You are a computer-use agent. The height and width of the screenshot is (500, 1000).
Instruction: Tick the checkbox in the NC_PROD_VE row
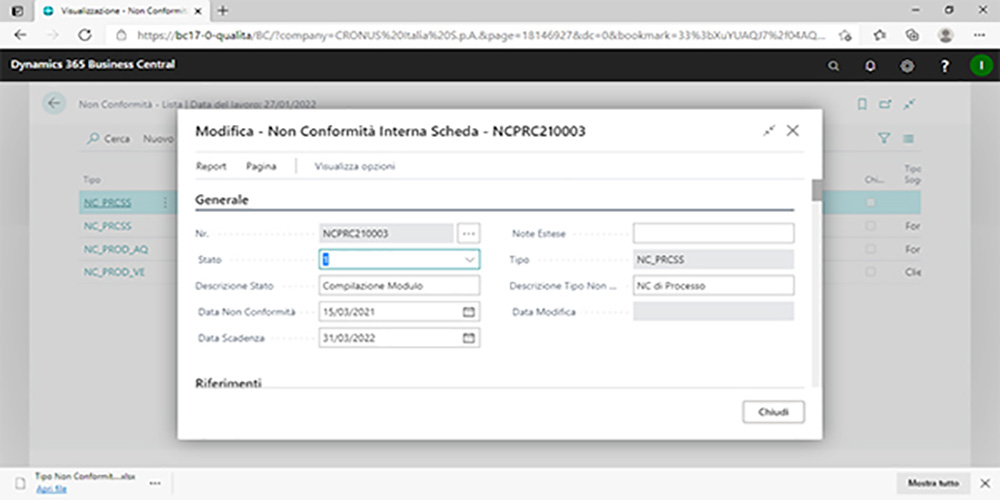[871, 272]
